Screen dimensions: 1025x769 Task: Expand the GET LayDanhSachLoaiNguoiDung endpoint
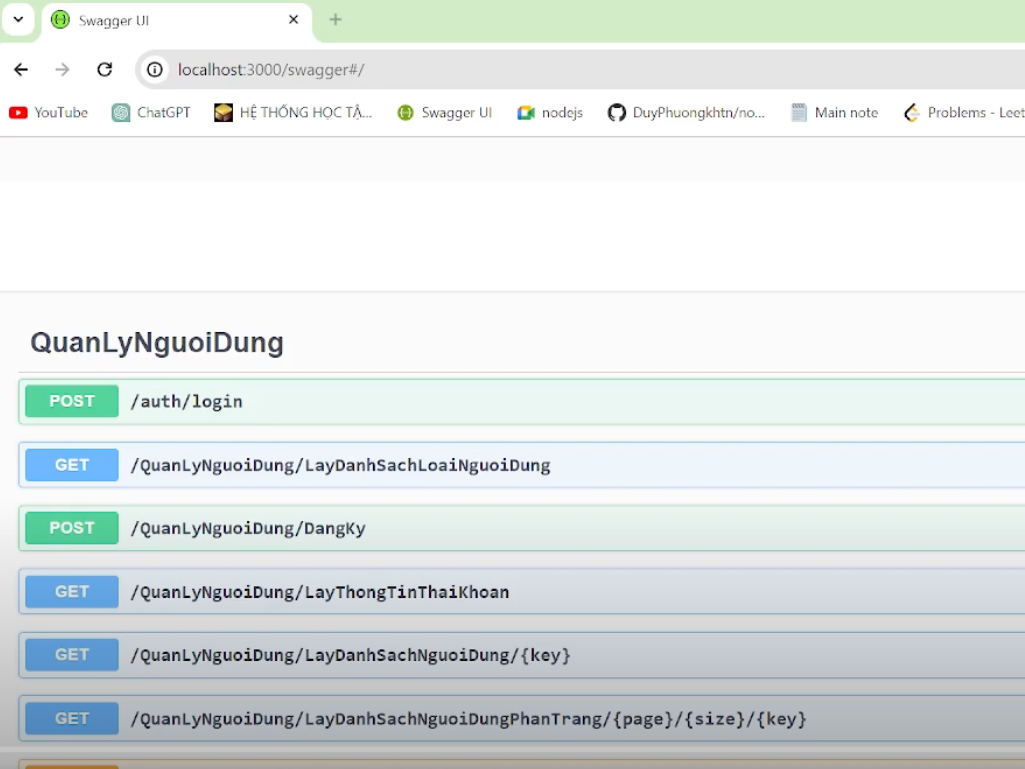(x=340, y=465)
